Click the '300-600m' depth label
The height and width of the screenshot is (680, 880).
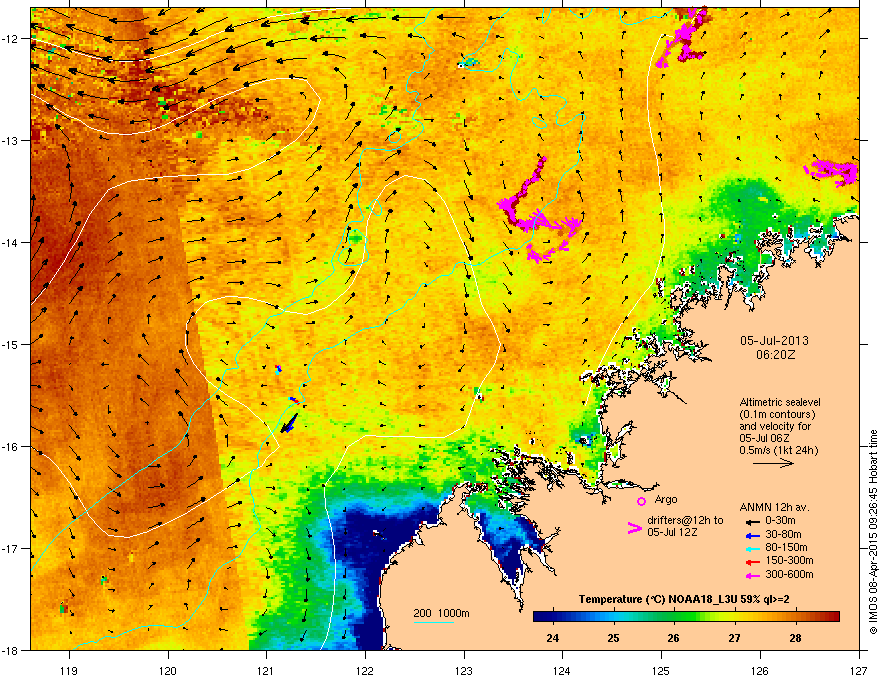pyautogui.click(x=789, y=574)
